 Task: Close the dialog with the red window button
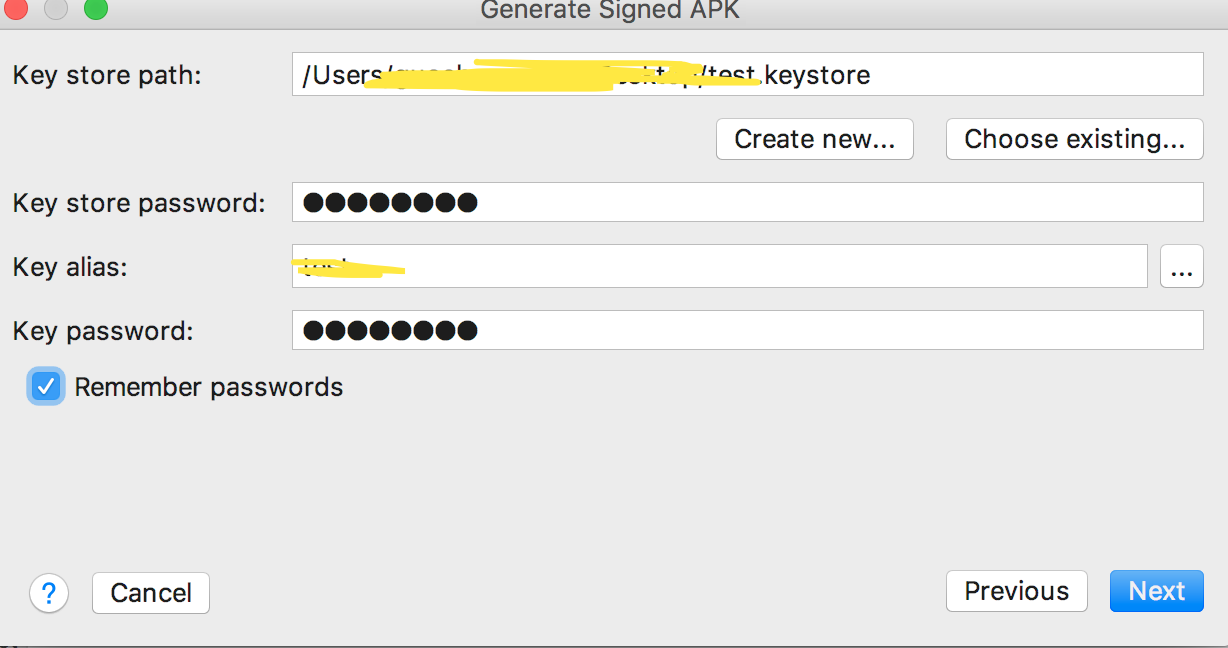click(x=13, y=9)
